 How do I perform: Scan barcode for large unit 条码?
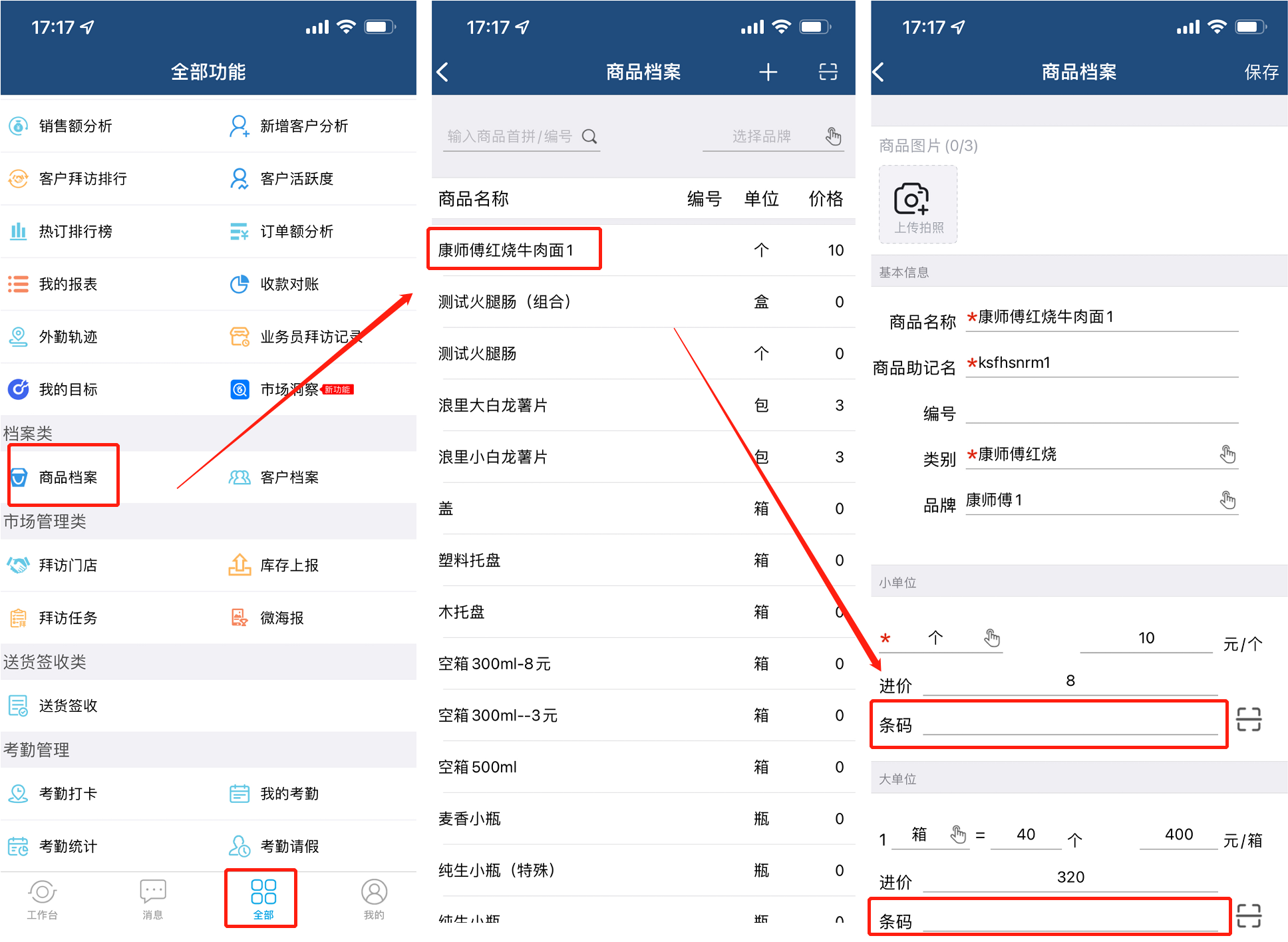[x=1249, y=916]
